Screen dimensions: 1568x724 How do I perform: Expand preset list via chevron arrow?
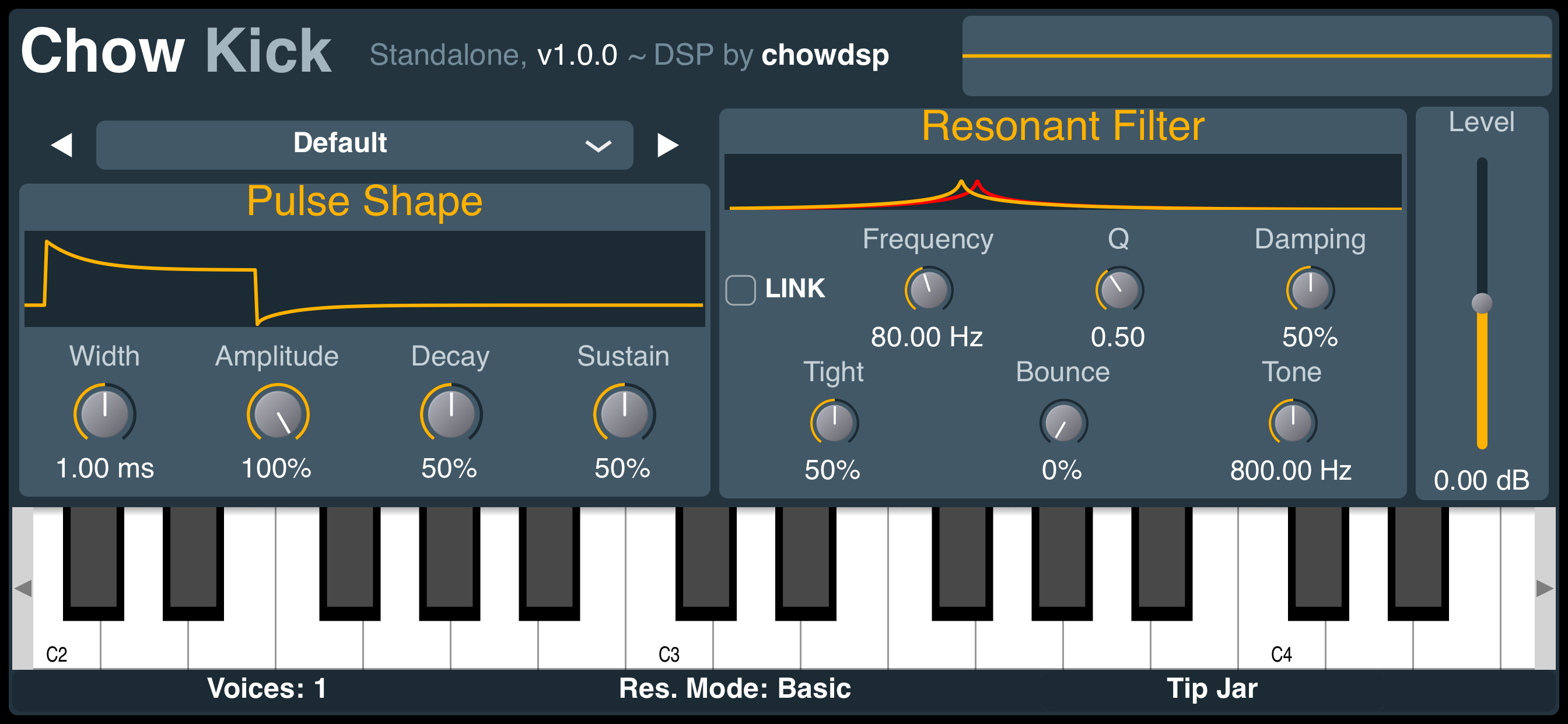tap(598, 146)
